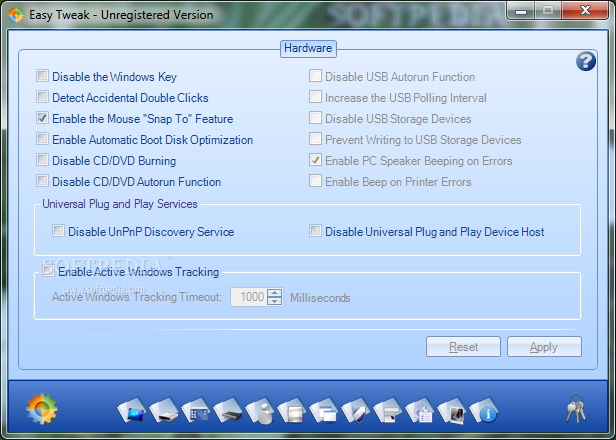616x440 pixels.
Task: Close the Easy Tweak window
Action: pos(585,11)
